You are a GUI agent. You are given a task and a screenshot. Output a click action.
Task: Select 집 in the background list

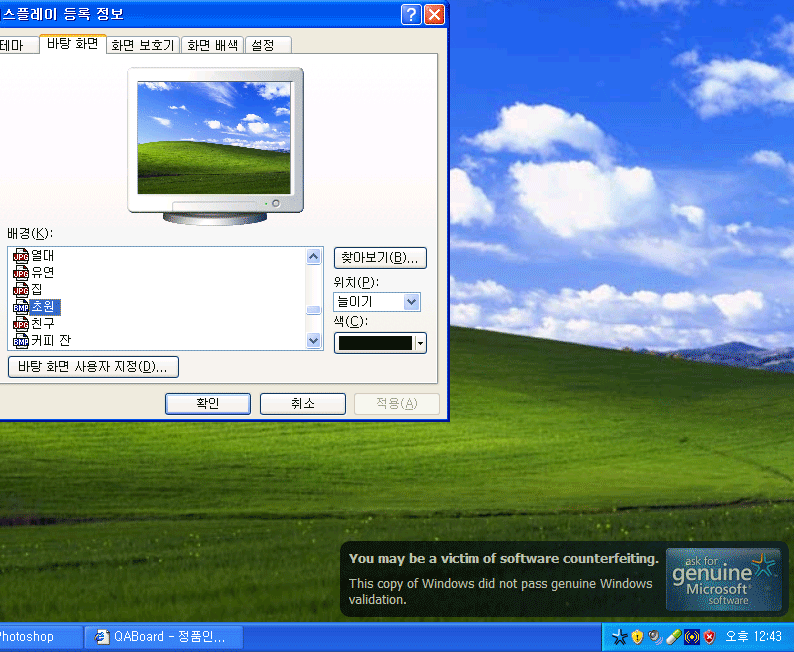tap(36, 290)
